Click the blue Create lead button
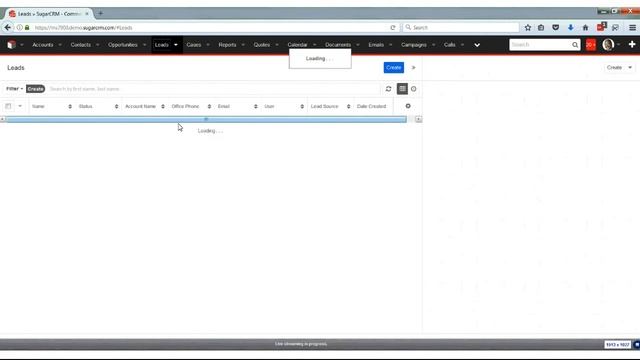This screenshot has width=640, height=360. [x=393, y=67]
